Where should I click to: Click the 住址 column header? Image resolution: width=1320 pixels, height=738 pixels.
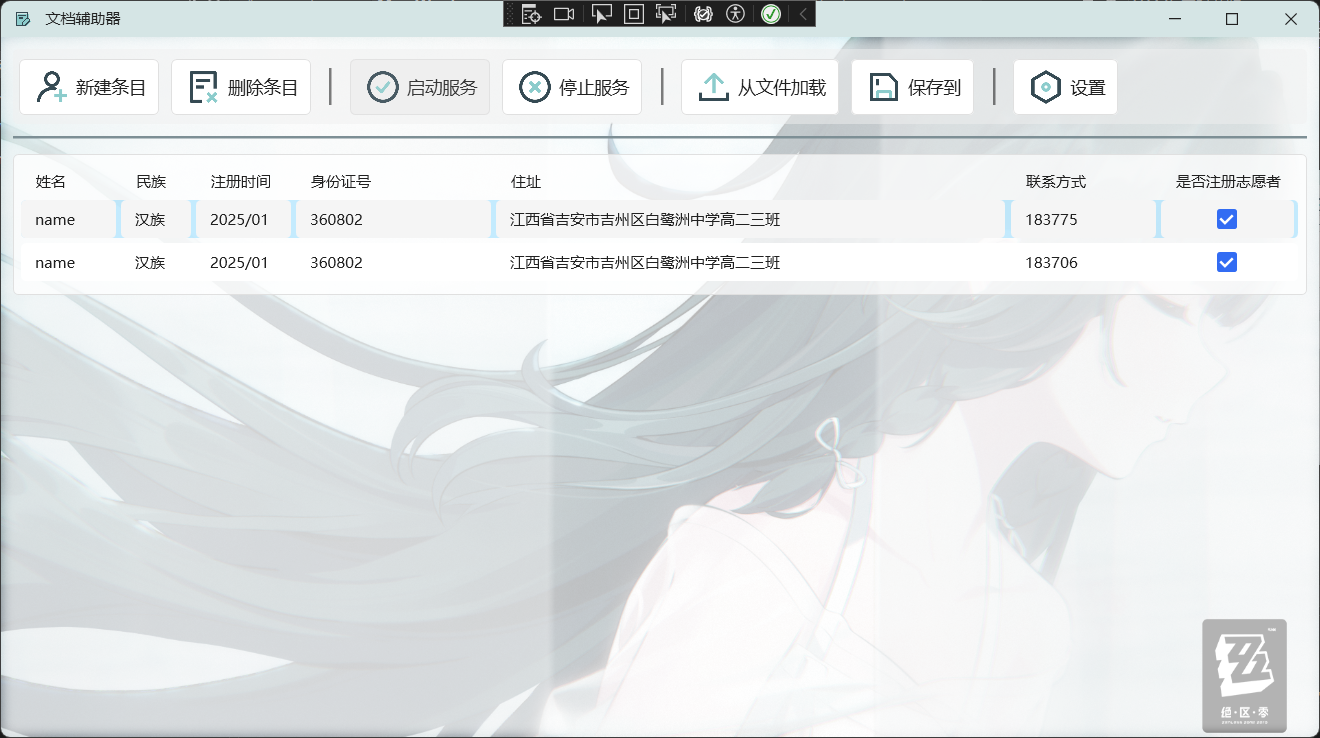[526, 182]
